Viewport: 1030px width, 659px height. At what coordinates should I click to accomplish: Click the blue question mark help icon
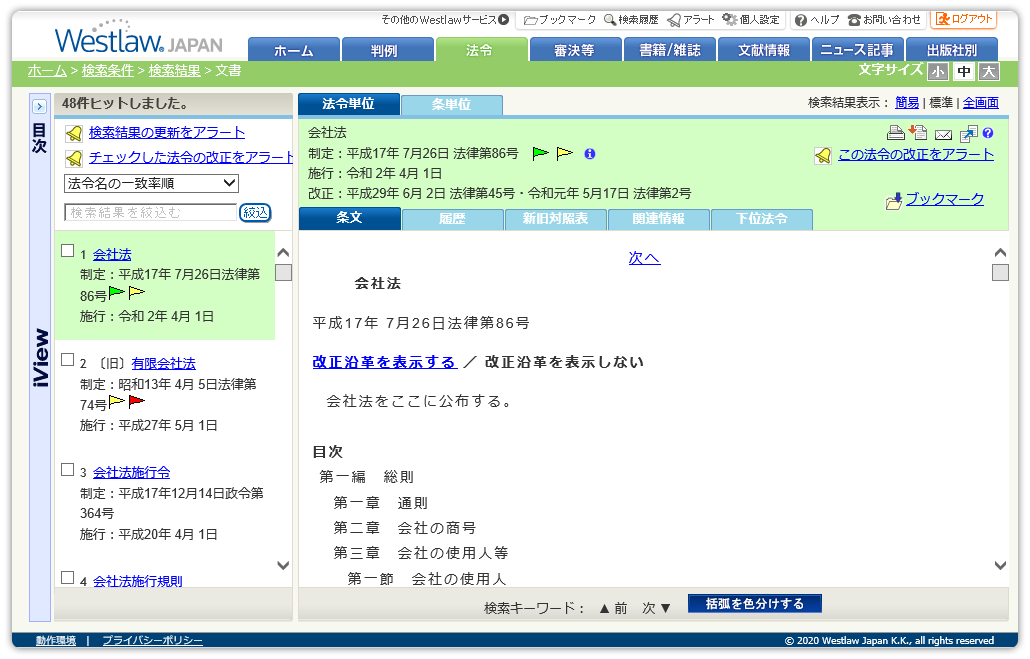tap(988, 133)
